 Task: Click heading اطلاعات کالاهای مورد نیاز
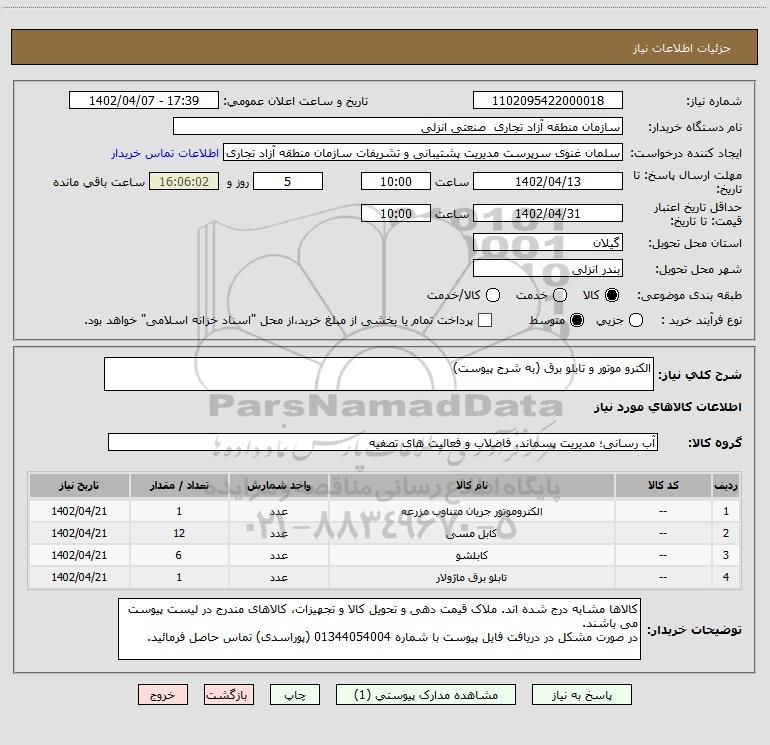[x=667, y=407]
